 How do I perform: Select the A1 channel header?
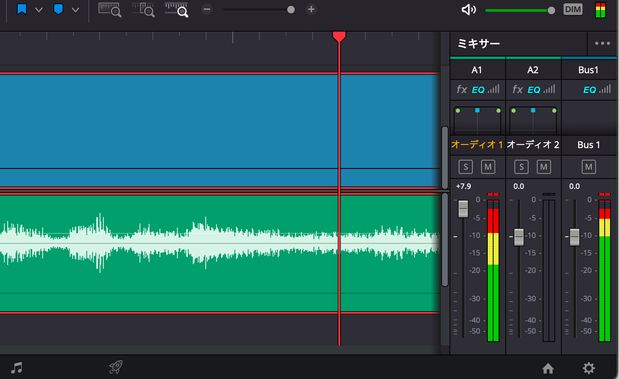(x=477, y=70)
